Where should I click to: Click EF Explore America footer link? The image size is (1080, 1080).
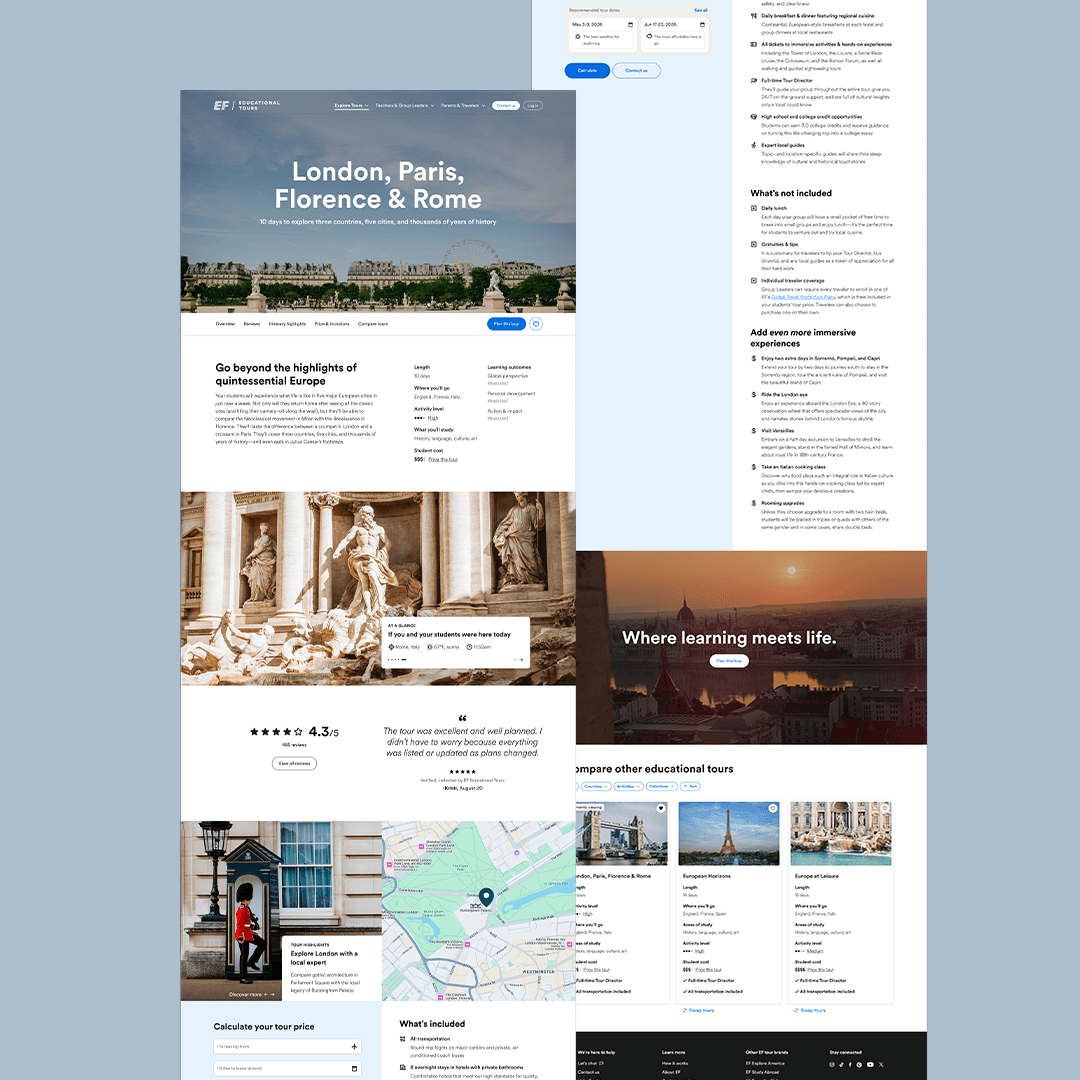click(x=765, y=1063)
